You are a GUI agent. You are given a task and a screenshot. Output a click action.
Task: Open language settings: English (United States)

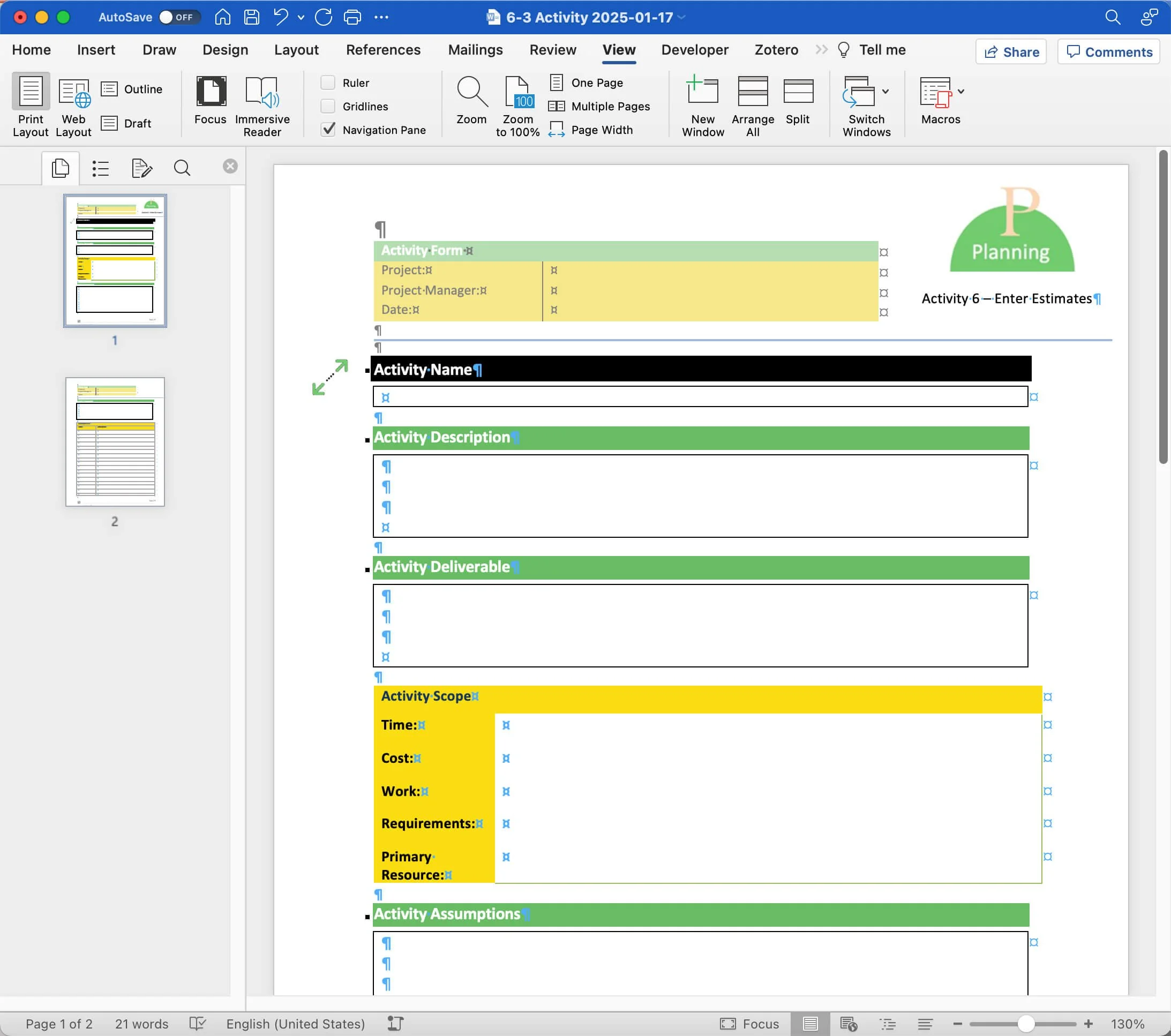pyautogui.click(x=296, y=1024)
